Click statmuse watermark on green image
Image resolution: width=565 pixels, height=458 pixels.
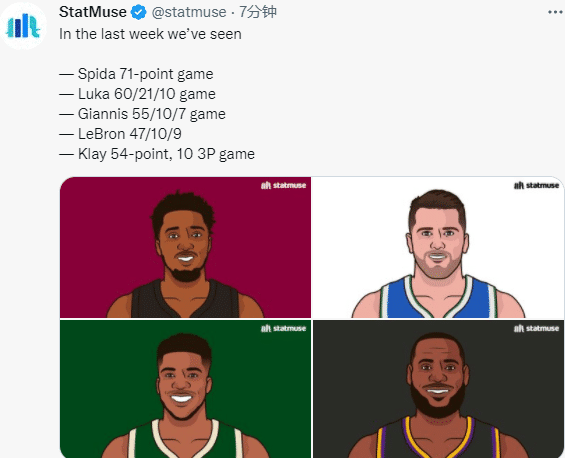coord(284,328)
